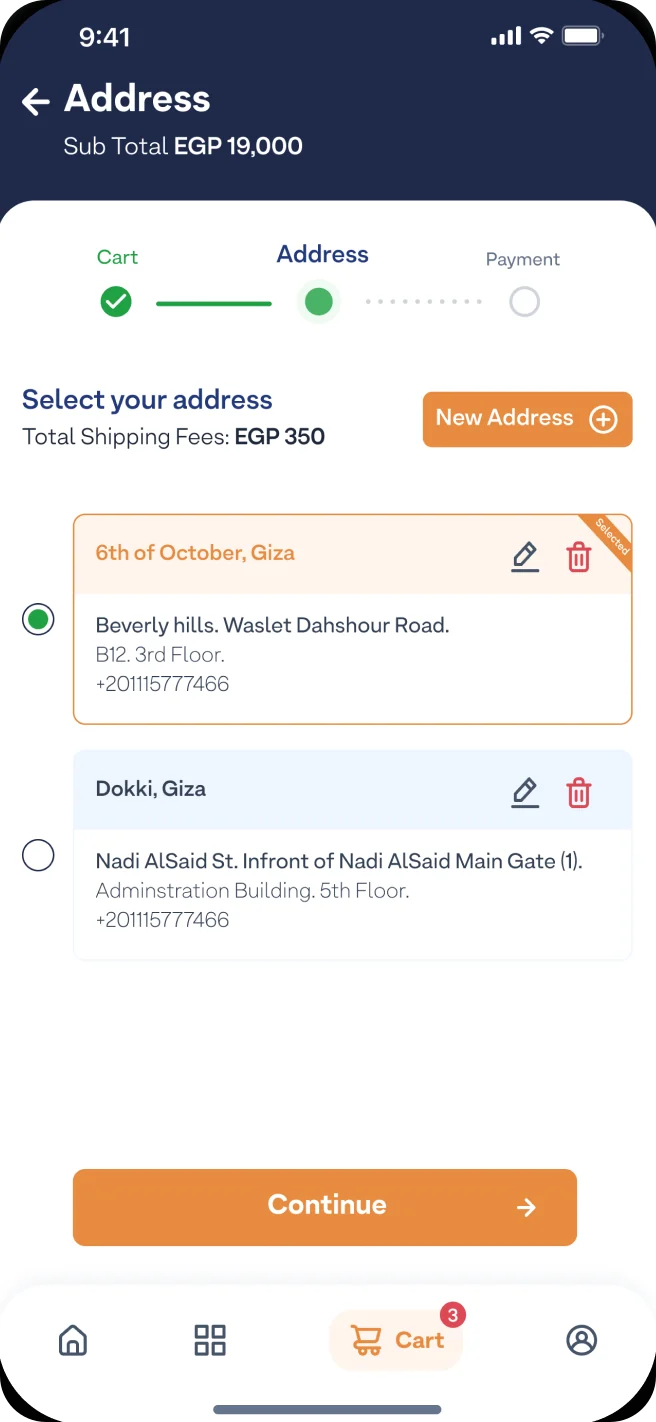656x1422 pixels.
Task: Edit the 6th of October address
Action: [x=525, y=557]
